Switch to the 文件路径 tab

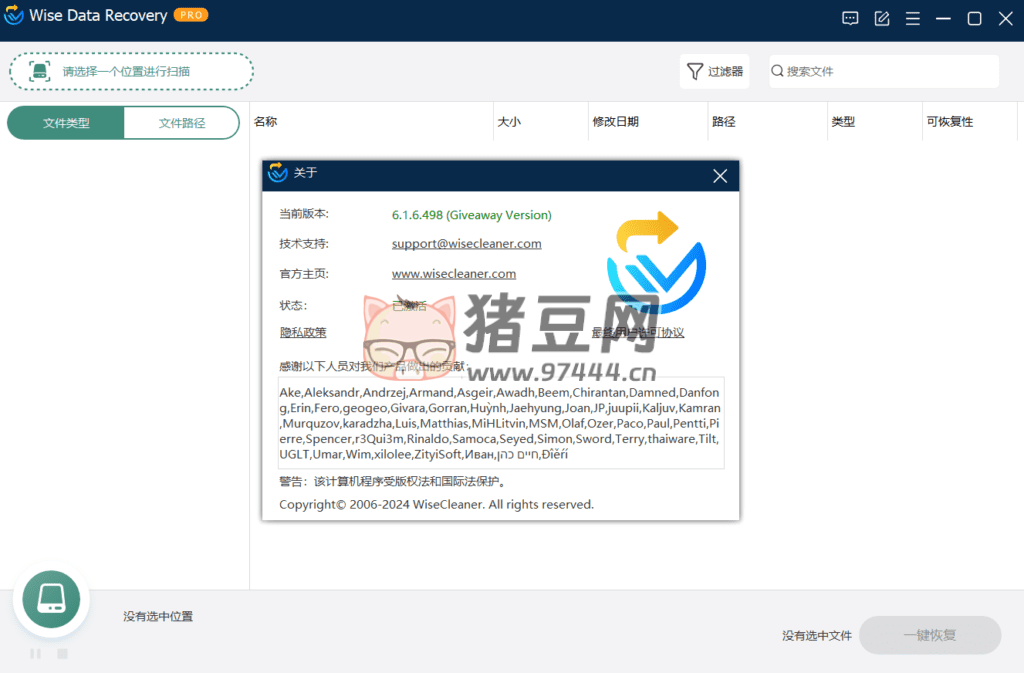pos(182,123)
